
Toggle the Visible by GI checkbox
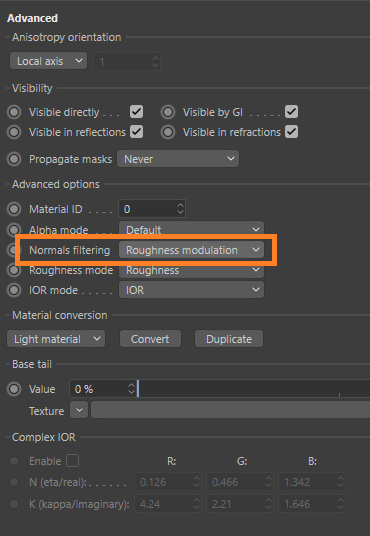tap(291, 112)
